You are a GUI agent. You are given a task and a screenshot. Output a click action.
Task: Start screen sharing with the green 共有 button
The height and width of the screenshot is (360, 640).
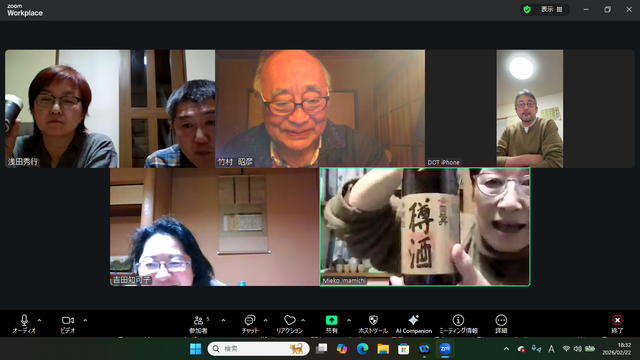coord(331,324)
